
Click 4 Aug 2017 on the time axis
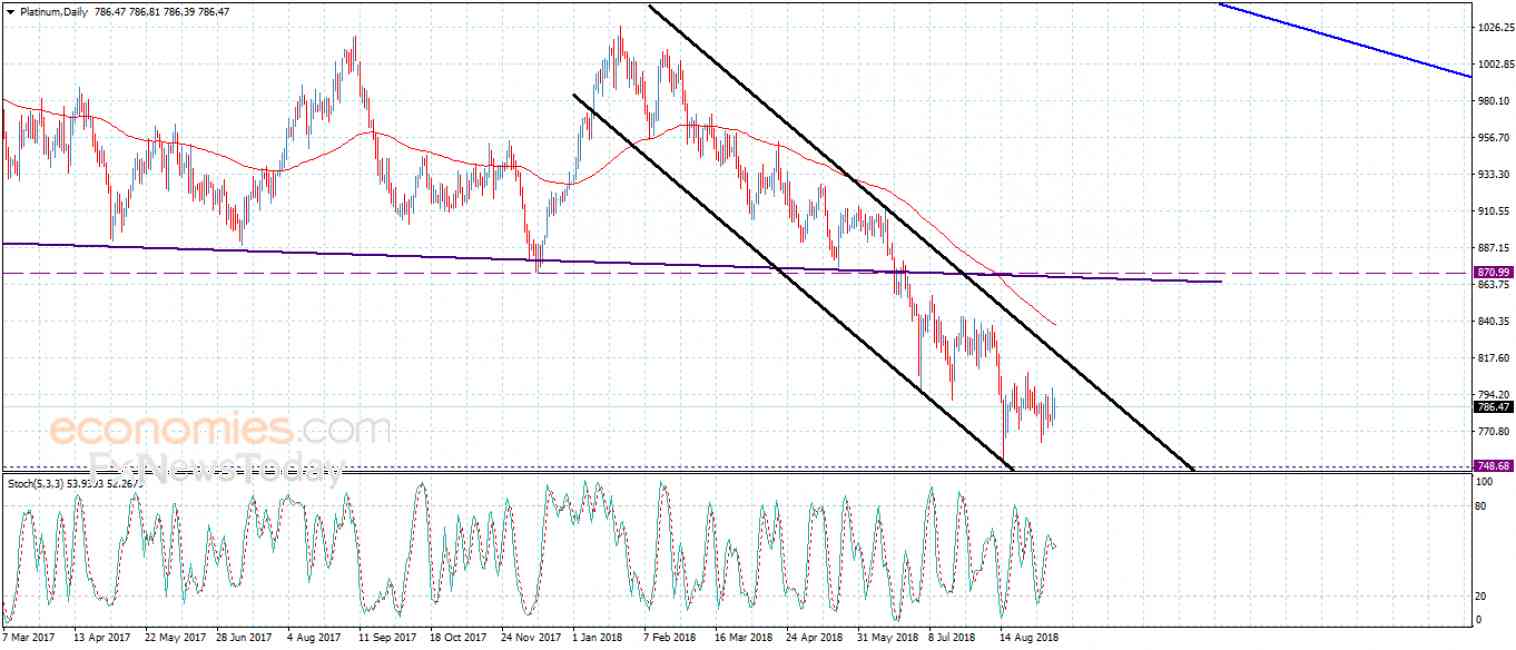pos(314,636)
